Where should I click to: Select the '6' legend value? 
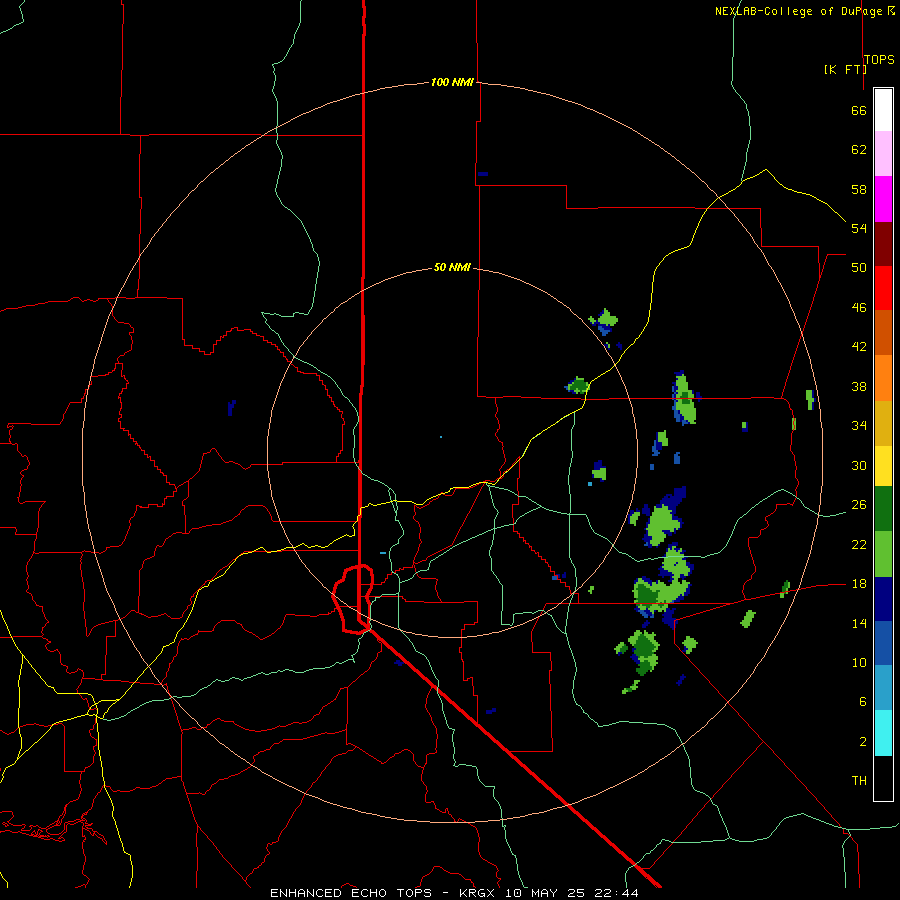point(863,702)
